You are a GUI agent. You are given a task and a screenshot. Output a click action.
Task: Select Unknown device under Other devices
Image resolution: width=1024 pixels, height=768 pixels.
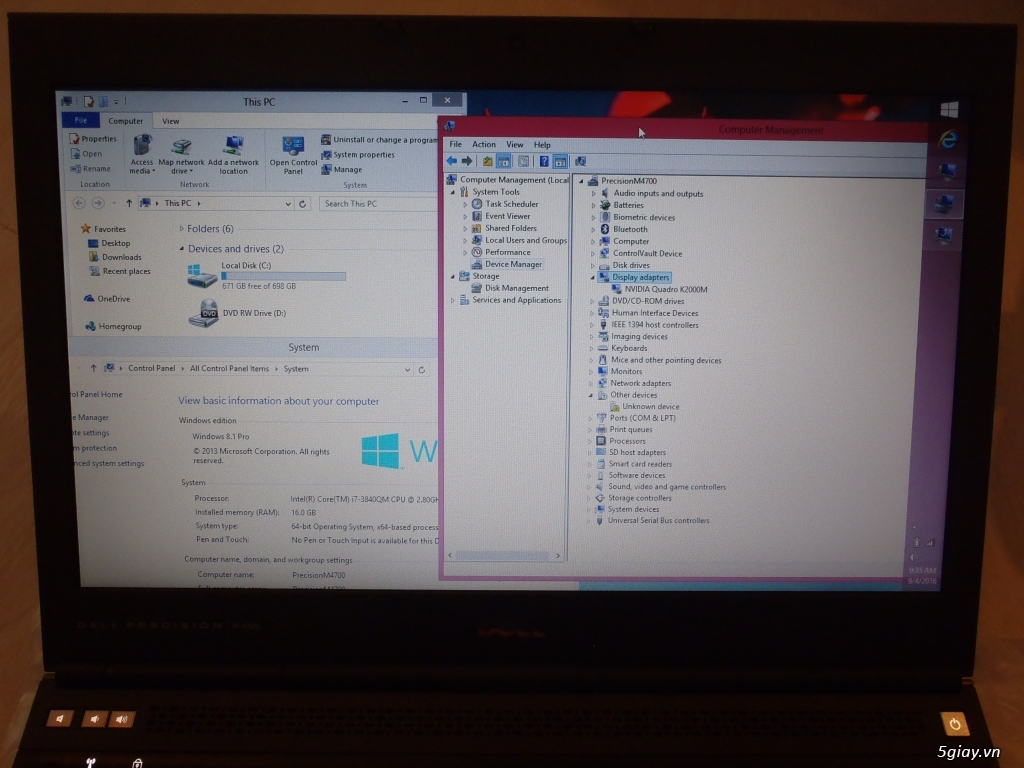(x=650, y=406)
